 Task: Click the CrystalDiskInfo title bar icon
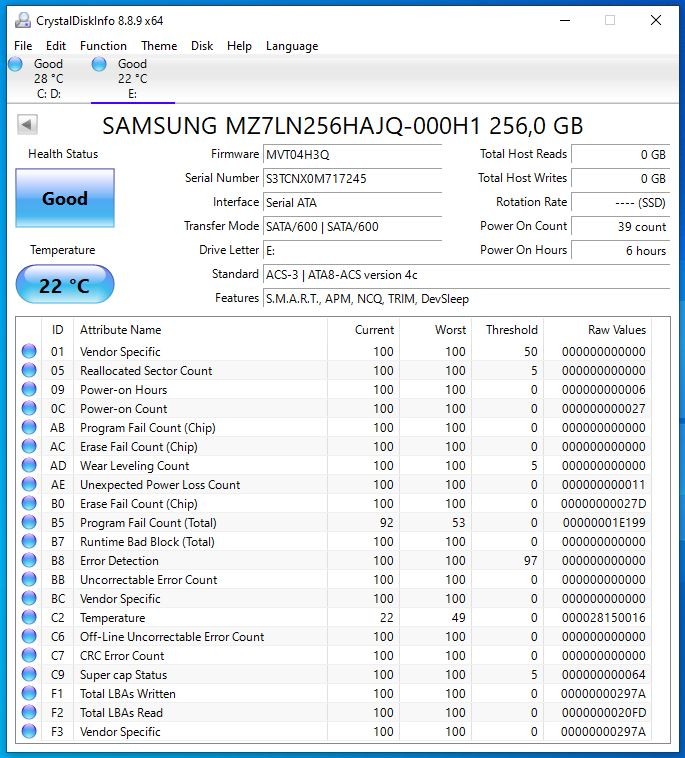pos(22,20)
